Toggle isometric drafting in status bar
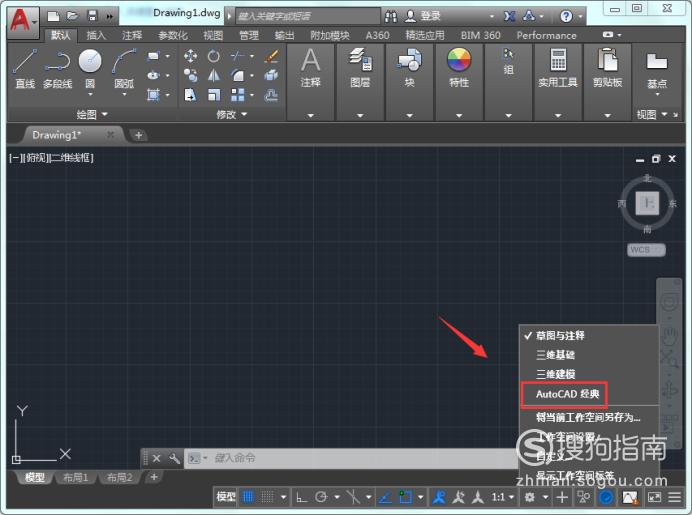 353,497
